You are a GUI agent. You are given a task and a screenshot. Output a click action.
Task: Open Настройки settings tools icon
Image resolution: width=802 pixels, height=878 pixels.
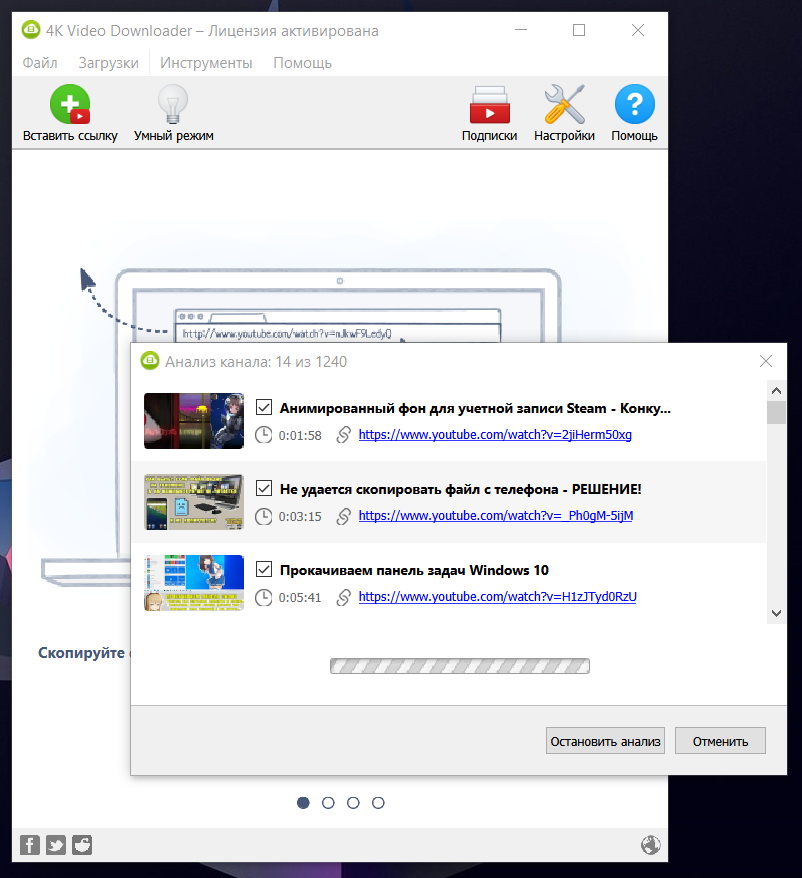coord(565,104)
